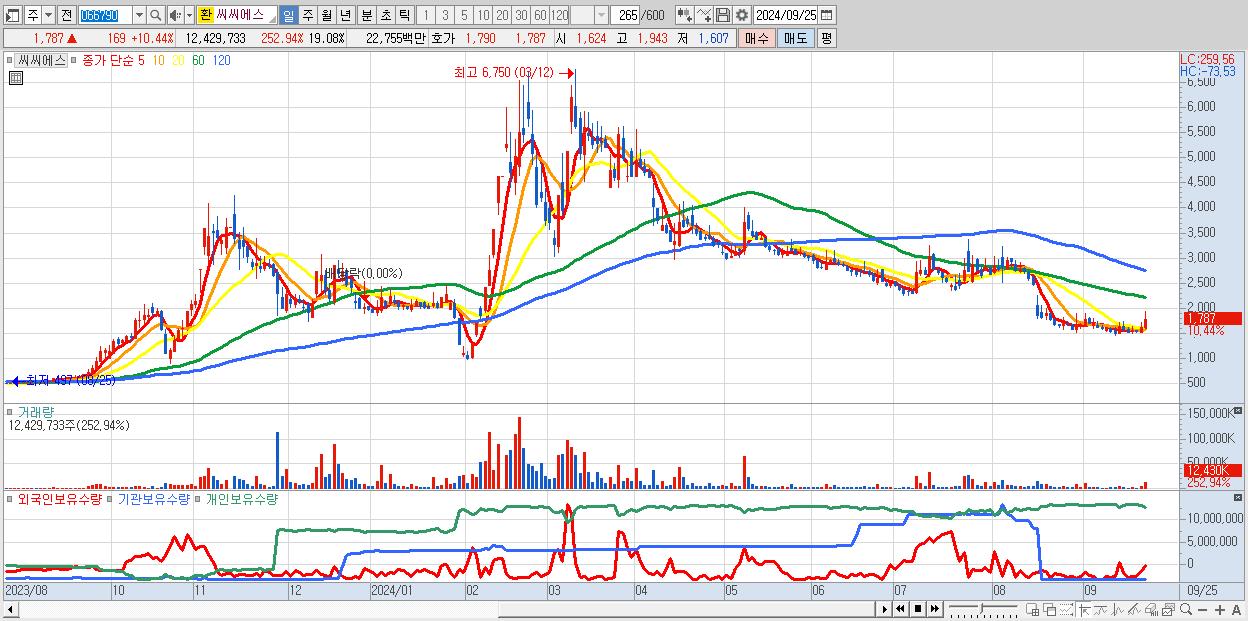This screenshot has height=621, width=1248.
Task: Switch to weekly 주 chart period
Action: [x=307, y=15]
